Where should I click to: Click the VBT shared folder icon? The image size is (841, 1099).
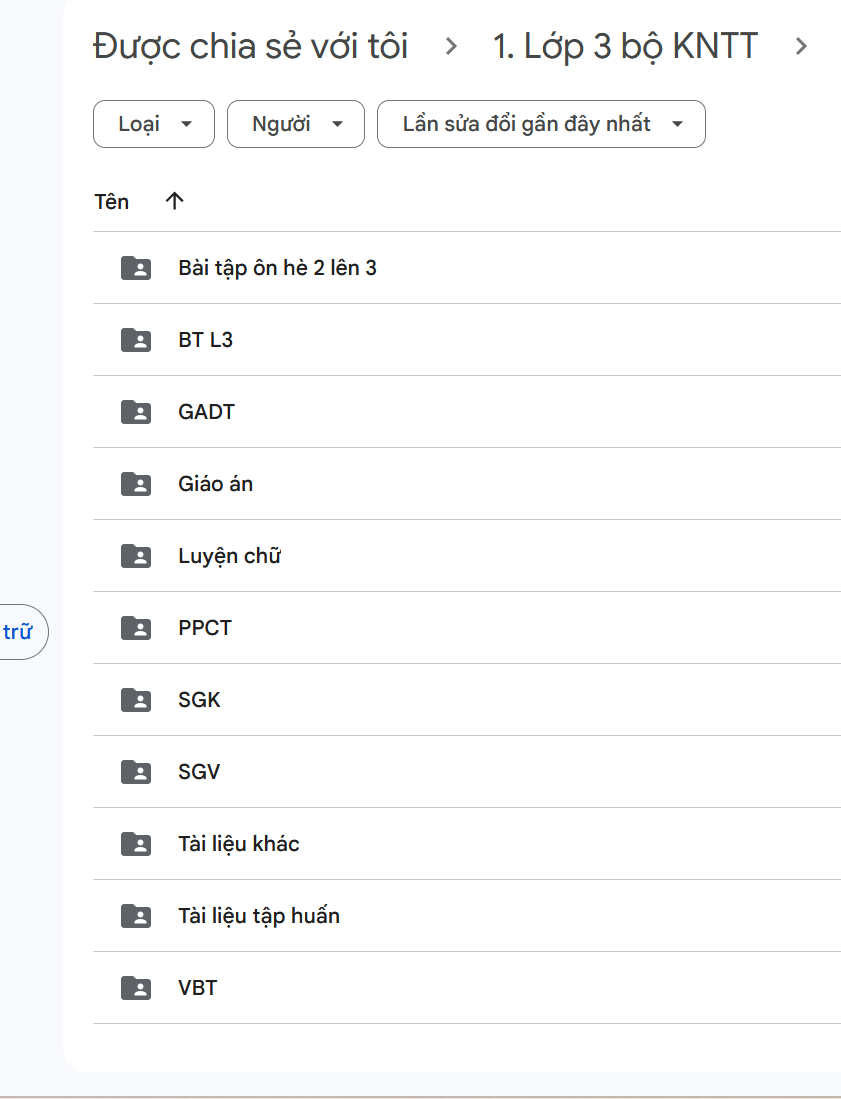(136, 988)
